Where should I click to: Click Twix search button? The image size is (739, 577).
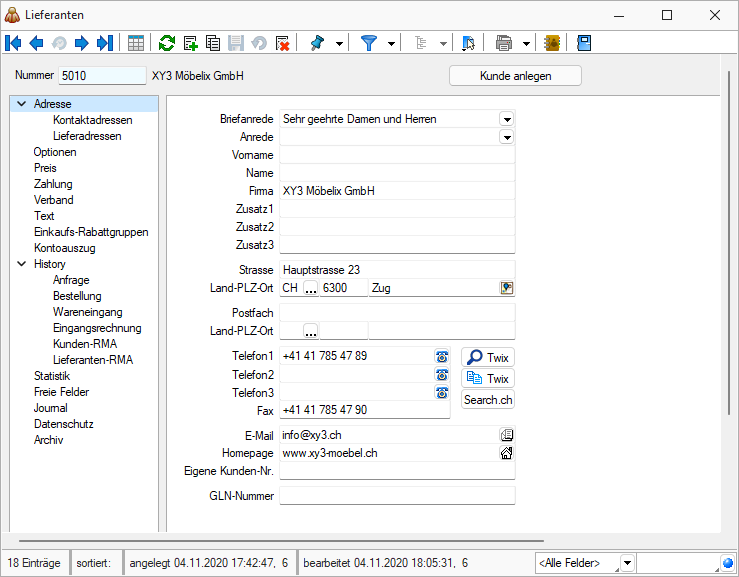(x=487, y=357)
